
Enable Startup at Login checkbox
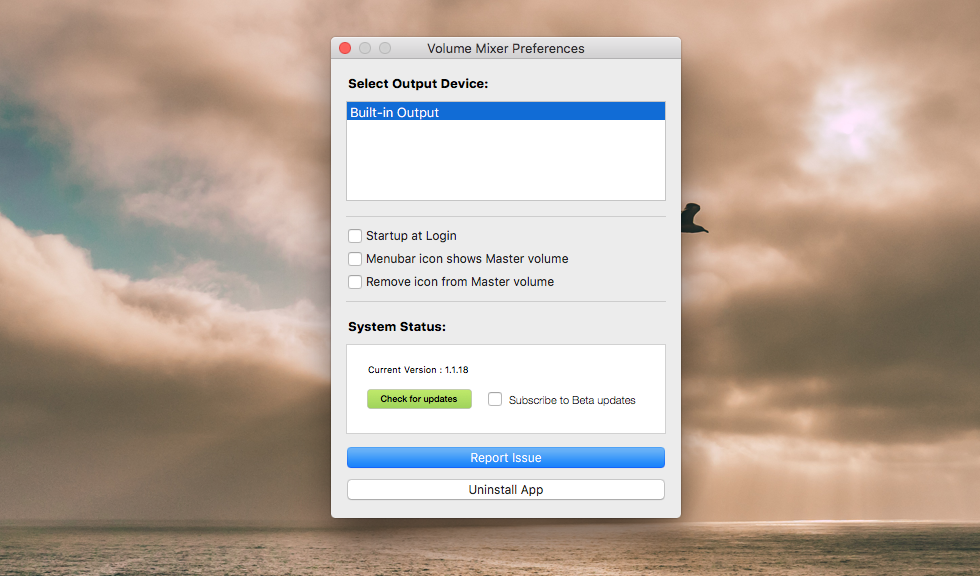pos(355,236)
